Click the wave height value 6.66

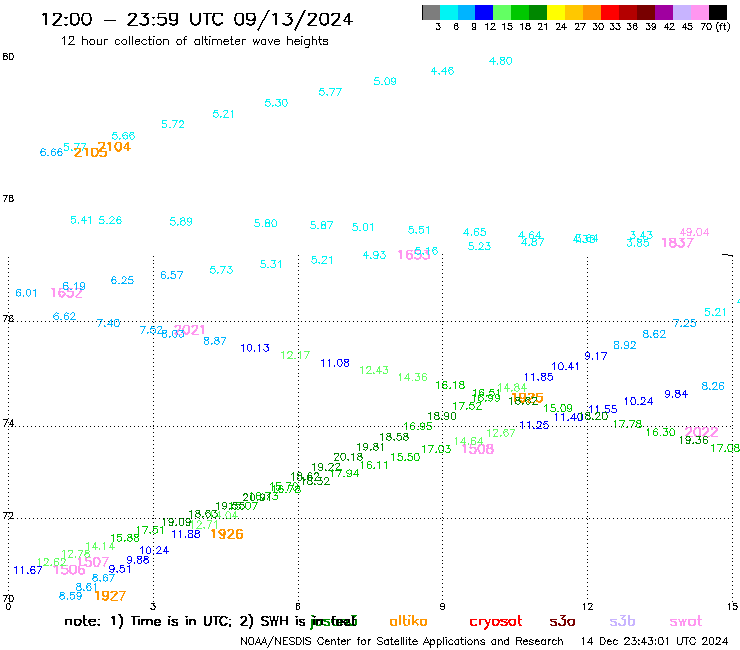pyautogui.click(x=51, y=152)
